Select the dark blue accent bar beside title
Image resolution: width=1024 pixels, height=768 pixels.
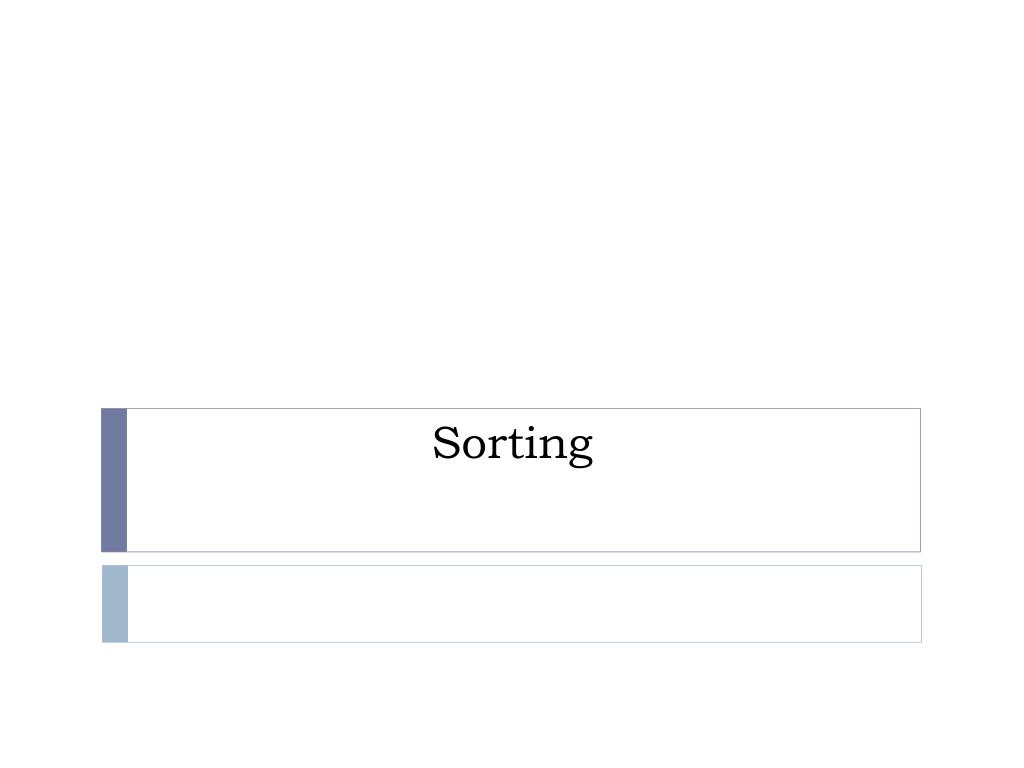point(114,480)
